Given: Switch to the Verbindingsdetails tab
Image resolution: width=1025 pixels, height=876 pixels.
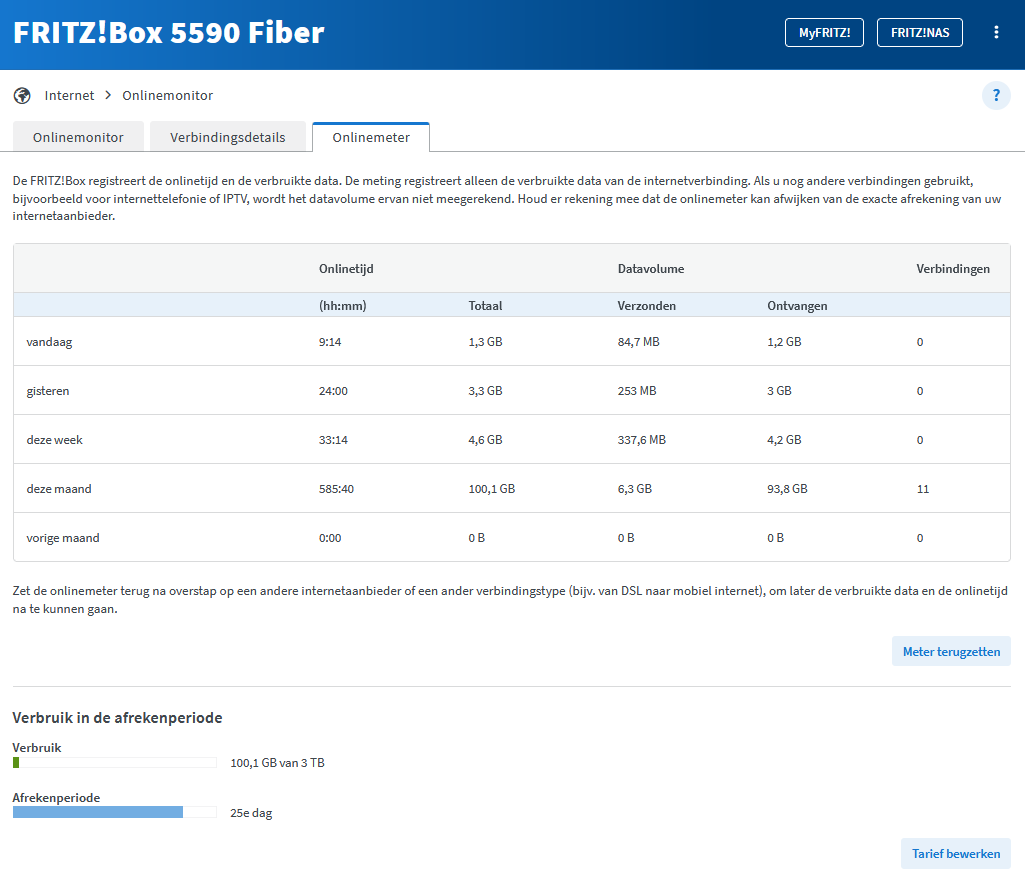Looking at the screenshot, I should coord(228,137).
